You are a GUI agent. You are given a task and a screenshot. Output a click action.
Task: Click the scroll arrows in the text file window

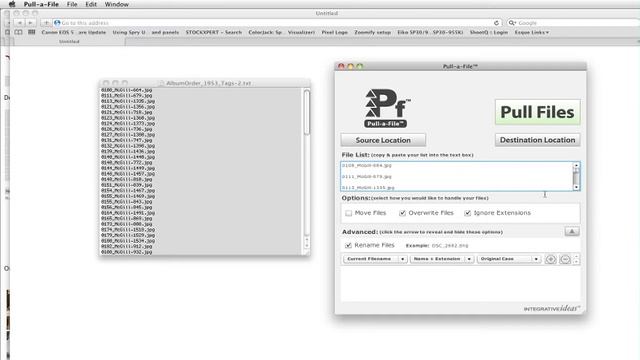307,243
